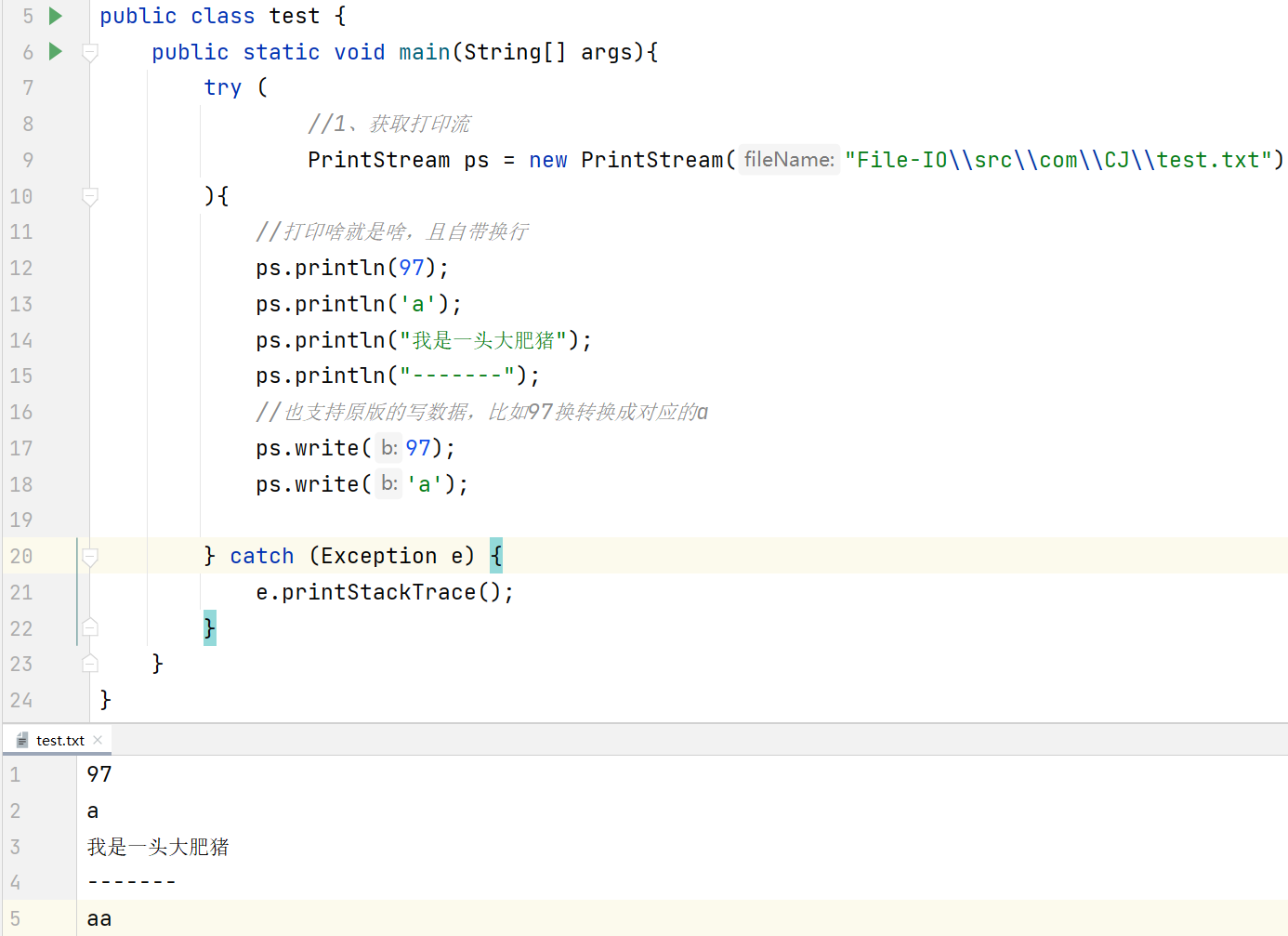Click the try keyword on line 7
Viewport: 1288px width, 936px height.
coord(223,87)
